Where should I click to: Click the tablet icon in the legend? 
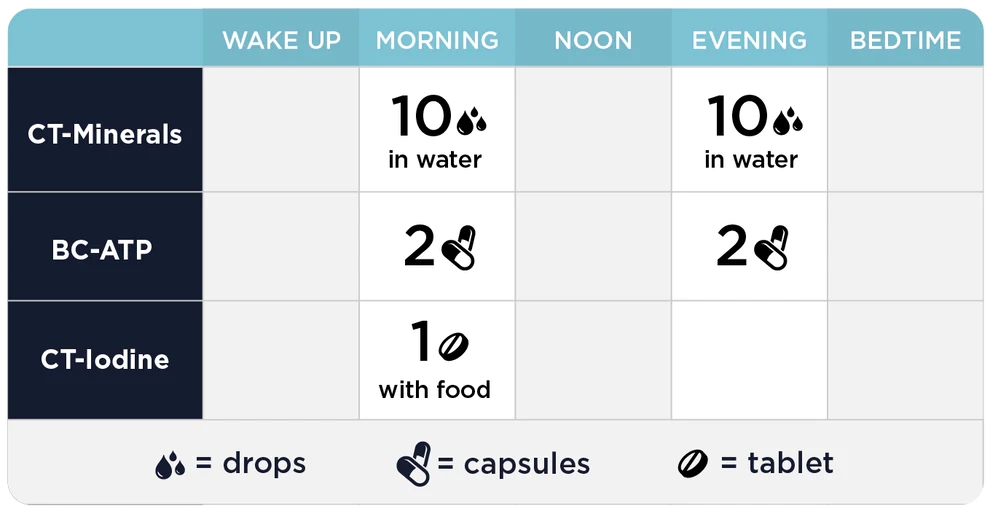click(693, 464)
